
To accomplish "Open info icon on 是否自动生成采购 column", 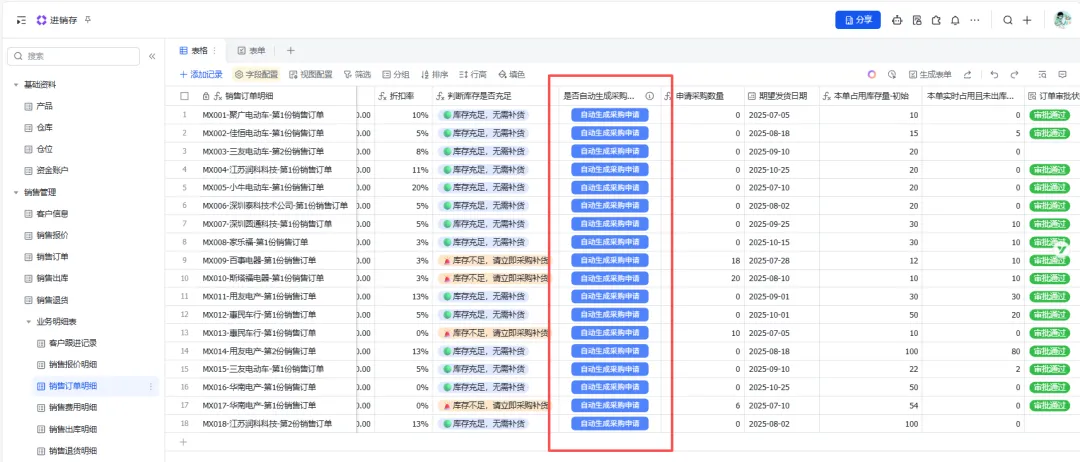I will (649, 96).
